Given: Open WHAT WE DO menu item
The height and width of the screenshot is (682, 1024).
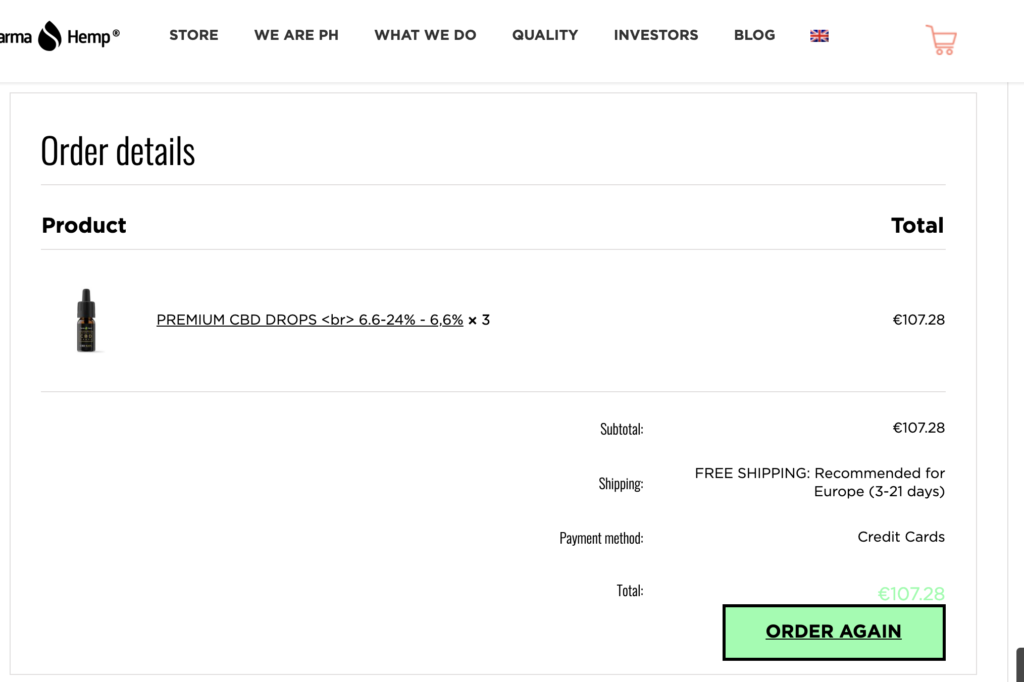Looking at the screenshot, I should click(x=425, y=35).
